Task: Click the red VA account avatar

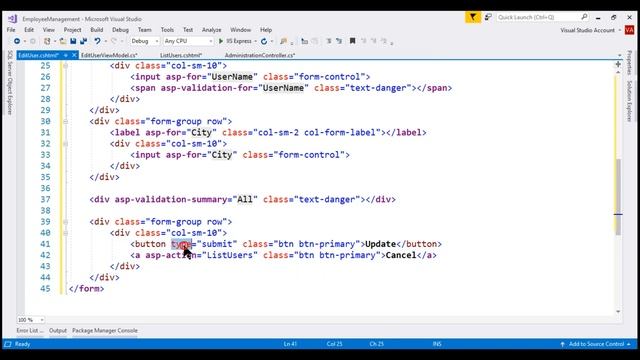Action: point(629,30)
